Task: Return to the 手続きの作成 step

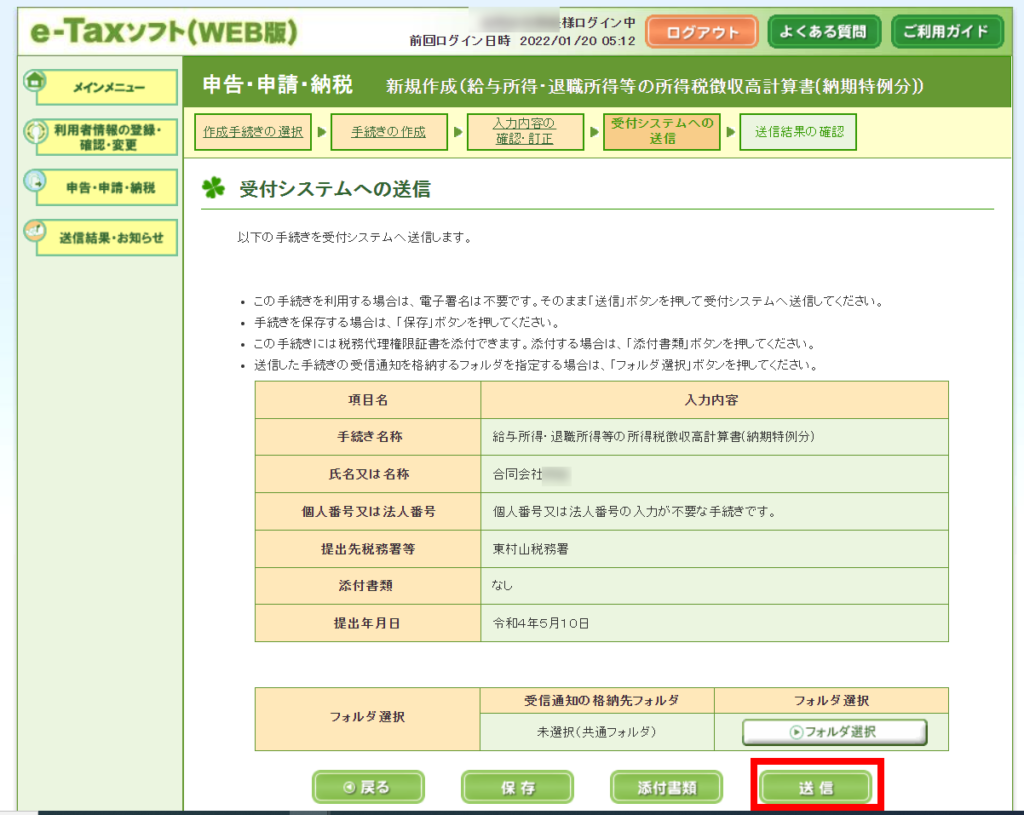Action: (388, 132)
